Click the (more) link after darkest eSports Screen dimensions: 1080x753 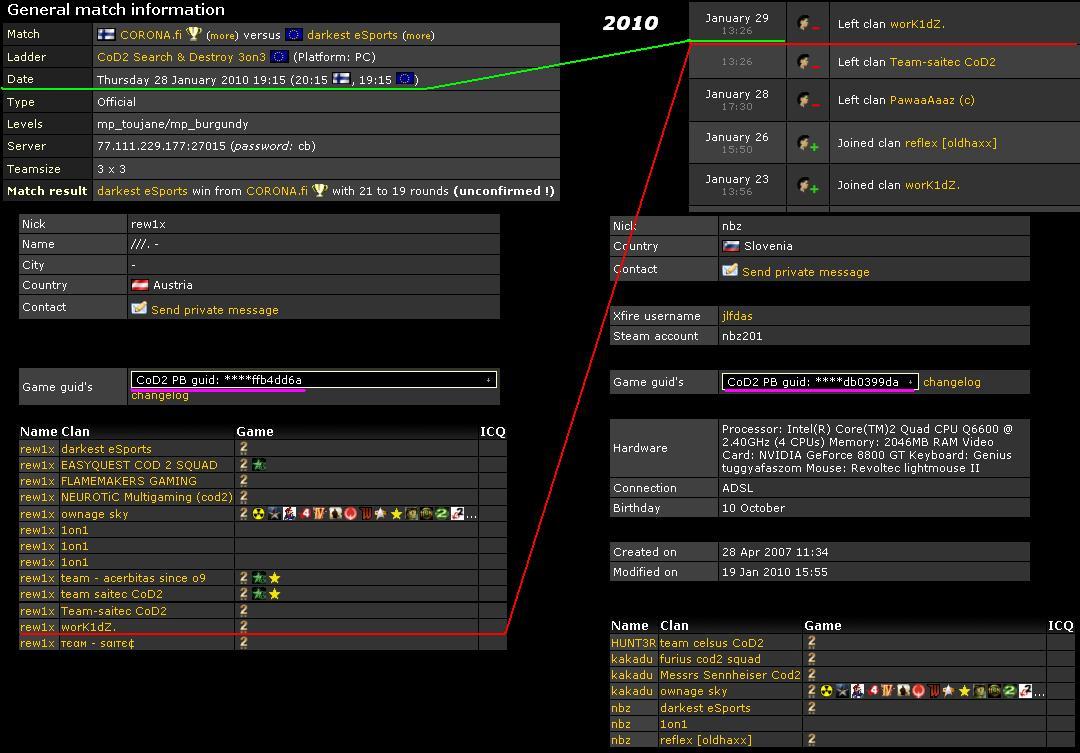pyautogui.click(x=417, y=36)
